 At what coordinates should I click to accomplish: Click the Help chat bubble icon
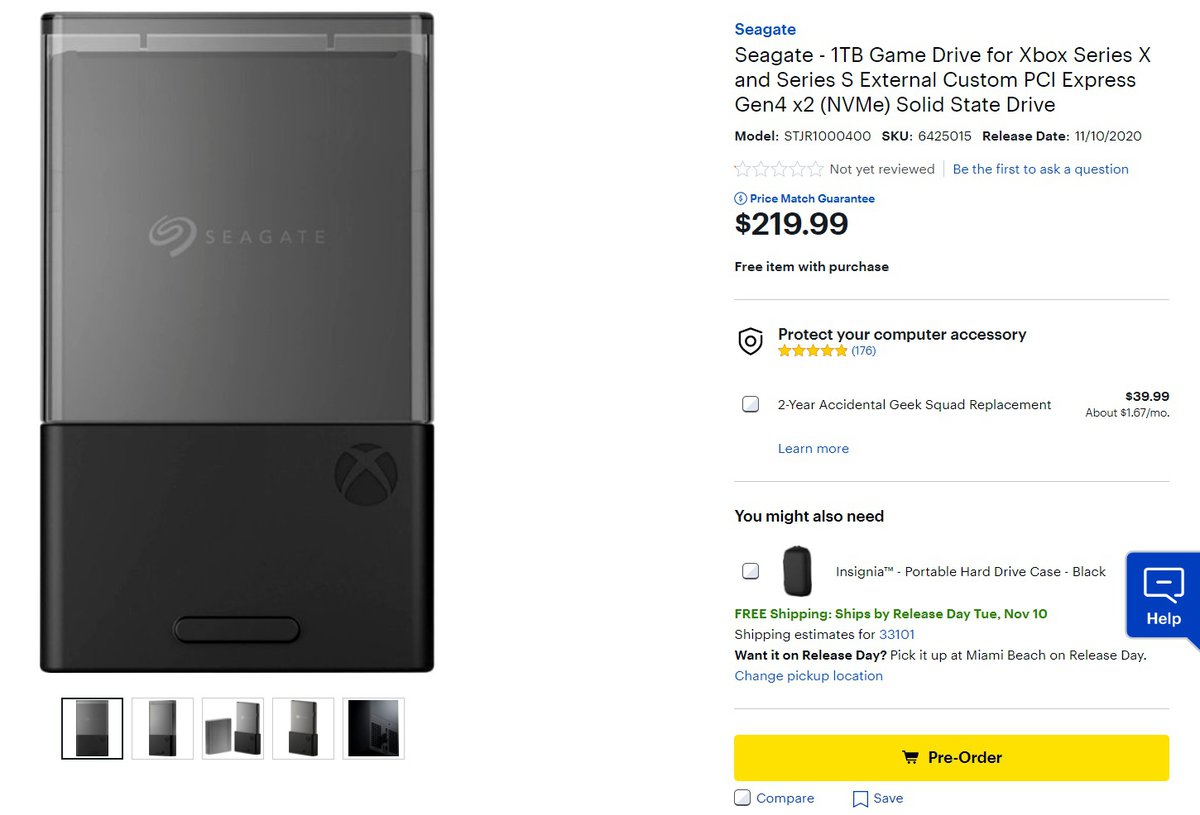pyautogui.click(x=1163, y=584)
